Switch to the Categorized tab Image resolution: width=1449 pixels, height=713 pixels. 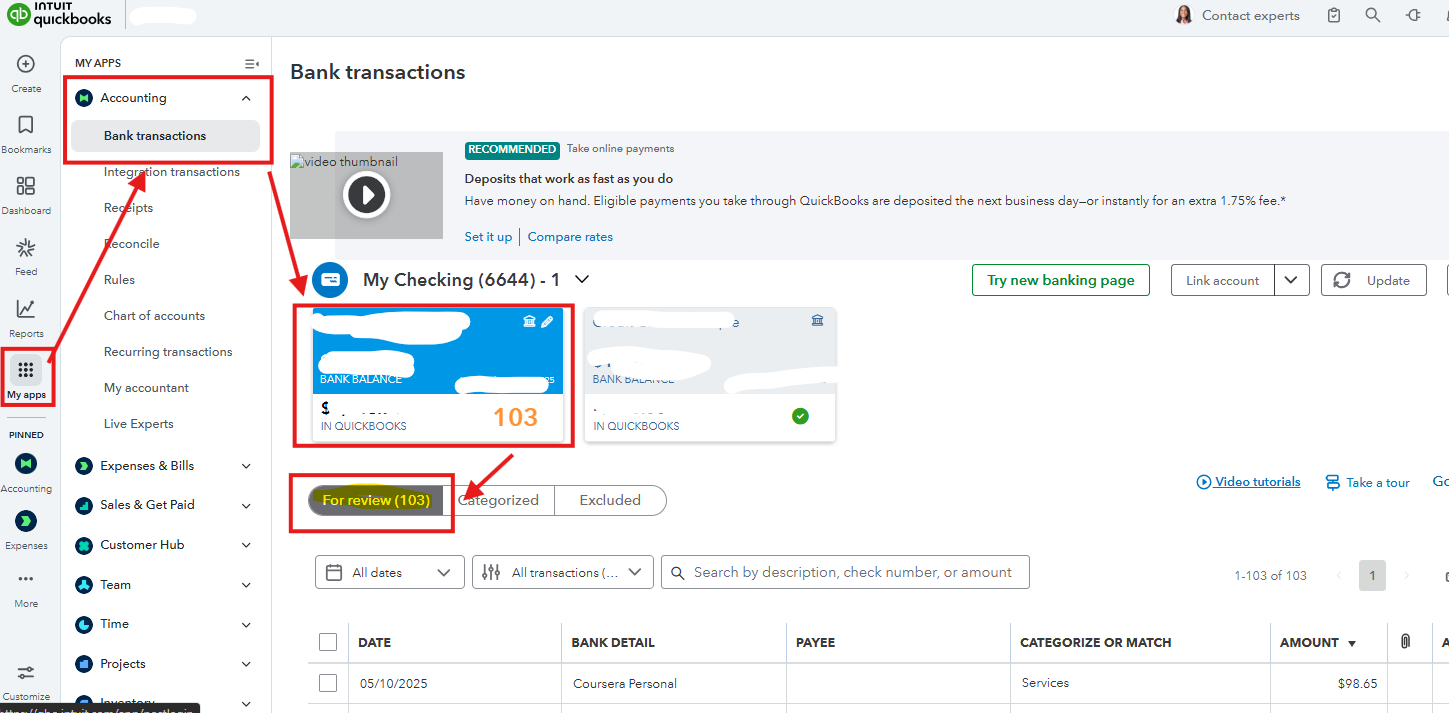pyautogui.click(x=498, y=501)
